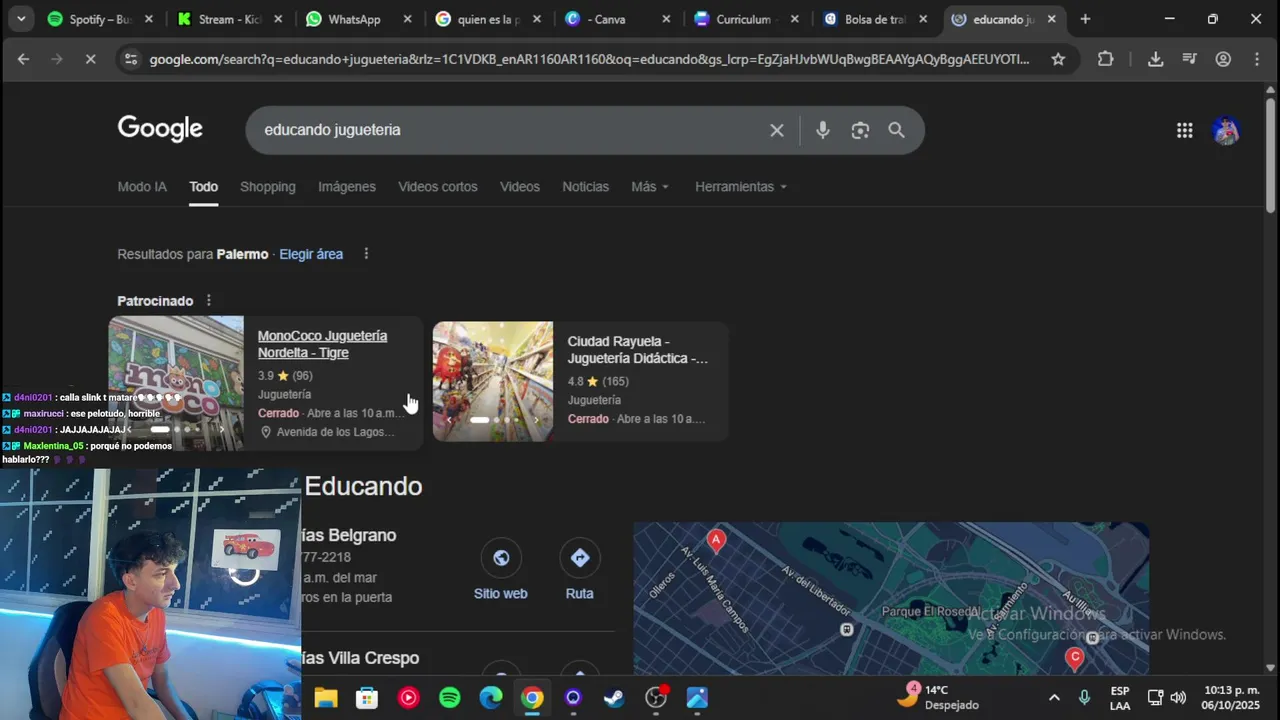Switch to Modo IA tab

142,187
